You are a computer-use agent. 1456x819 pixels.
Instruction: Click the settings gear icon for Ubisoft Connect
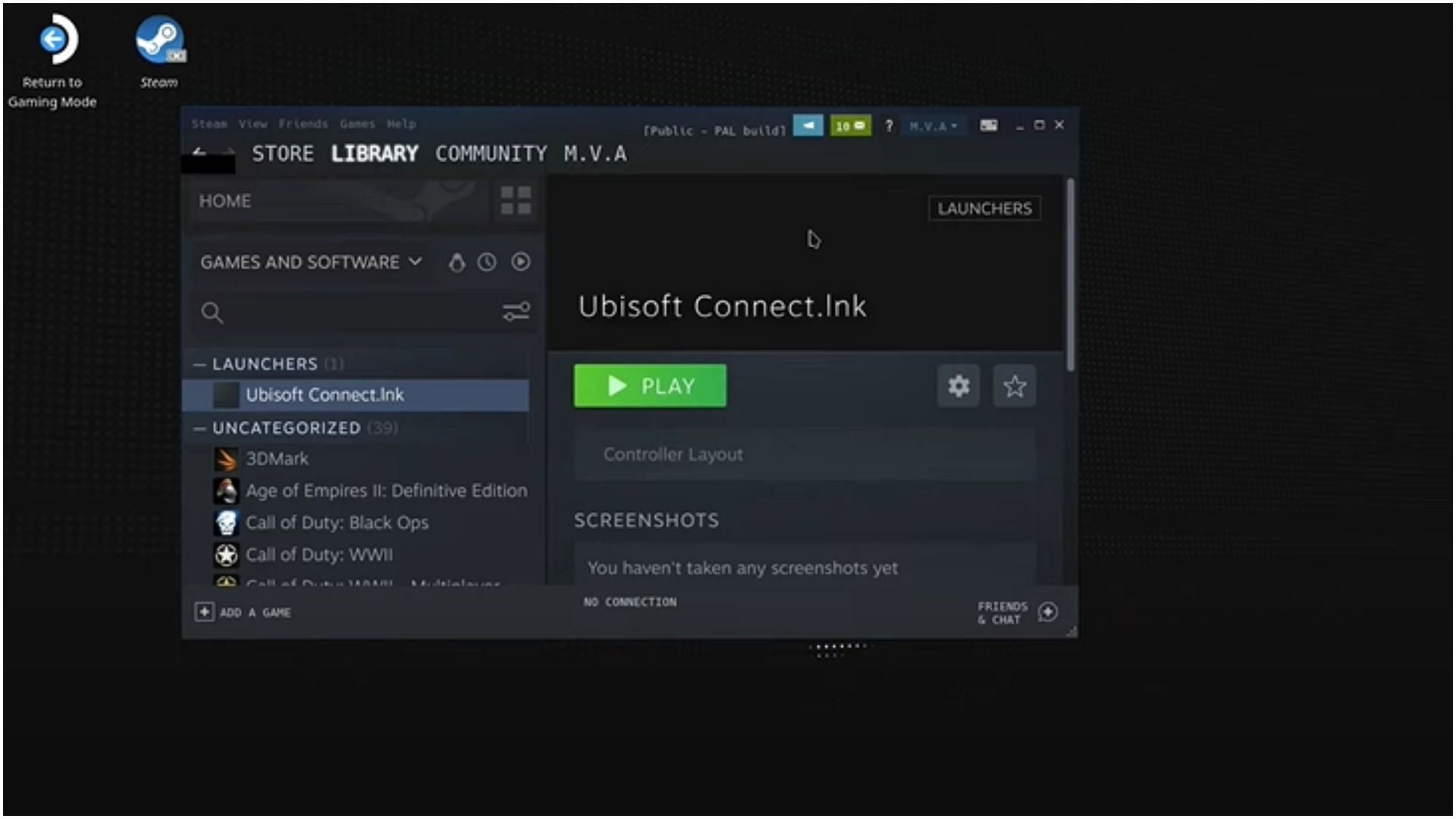(958, 386)
